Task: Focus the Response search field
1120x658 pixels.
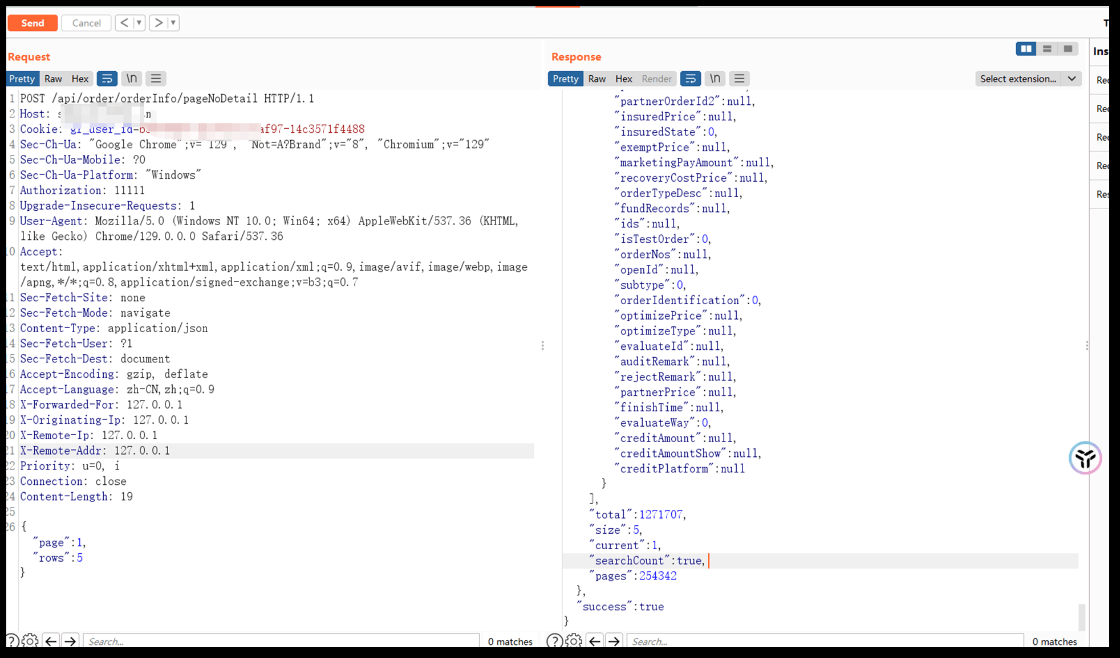Action: [825, 641]
